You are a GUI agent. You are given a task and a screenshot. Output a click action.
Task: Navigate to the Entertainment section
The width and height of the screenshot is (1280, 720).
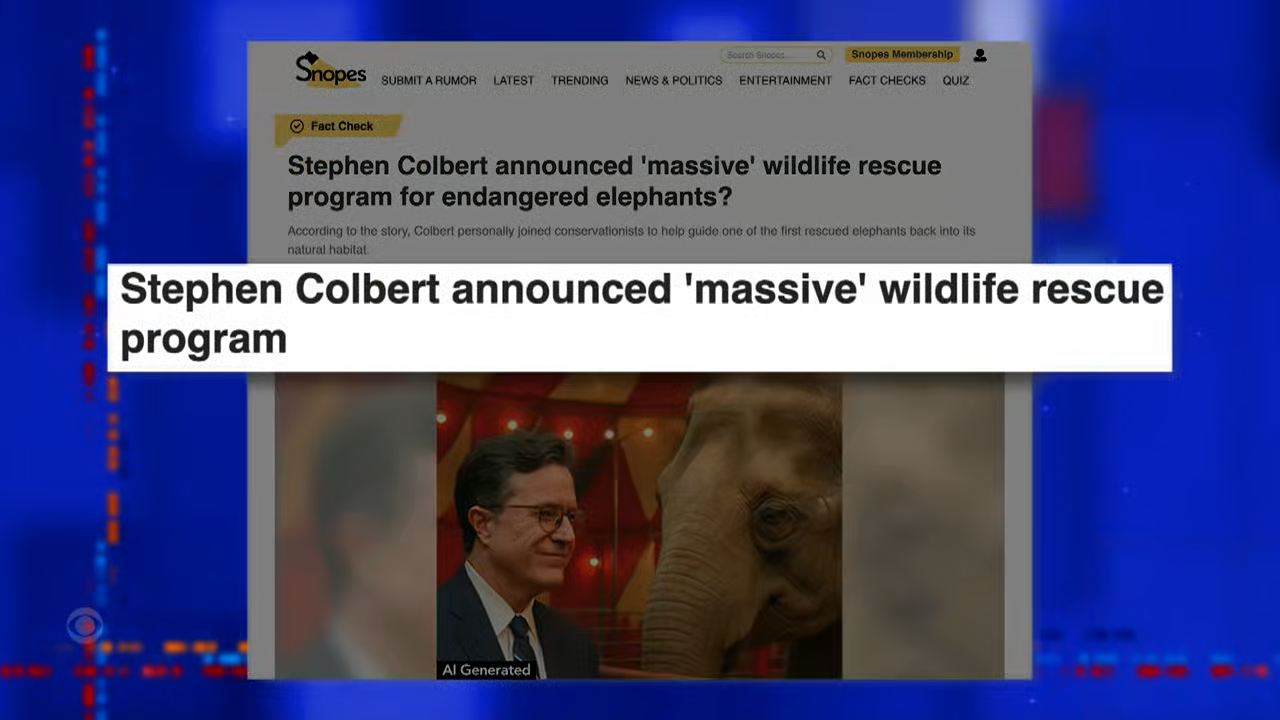(785, 81)
